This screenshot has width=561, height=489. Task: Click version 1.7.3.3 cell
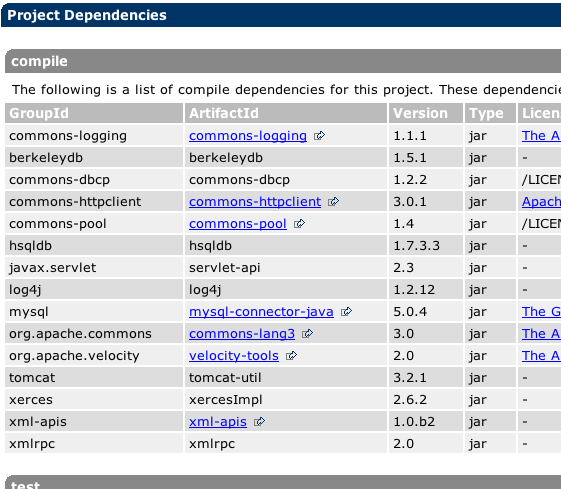[426, 246]
